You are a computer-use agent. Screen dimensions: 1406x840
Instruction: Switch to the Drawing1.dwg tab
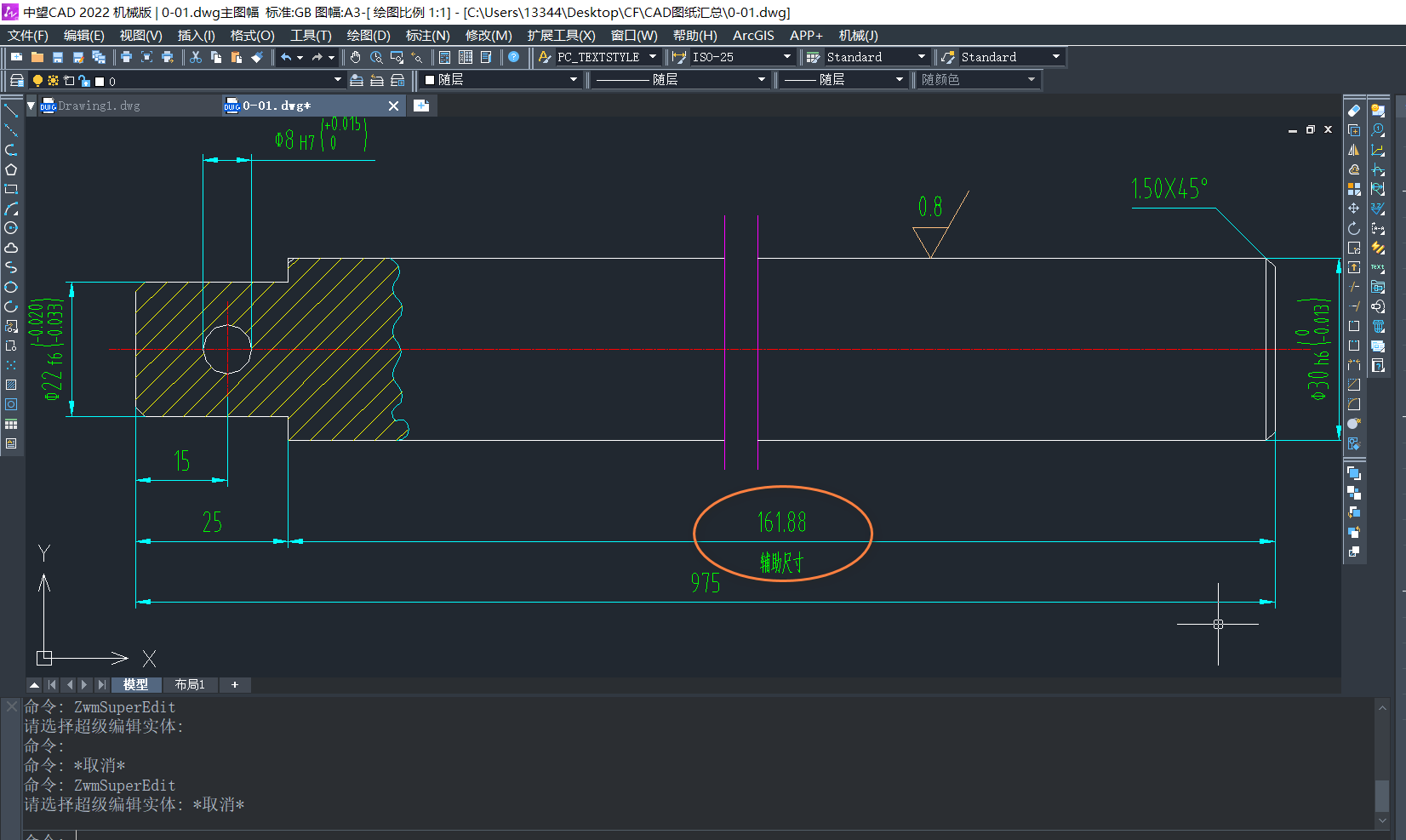pos(99,106)
